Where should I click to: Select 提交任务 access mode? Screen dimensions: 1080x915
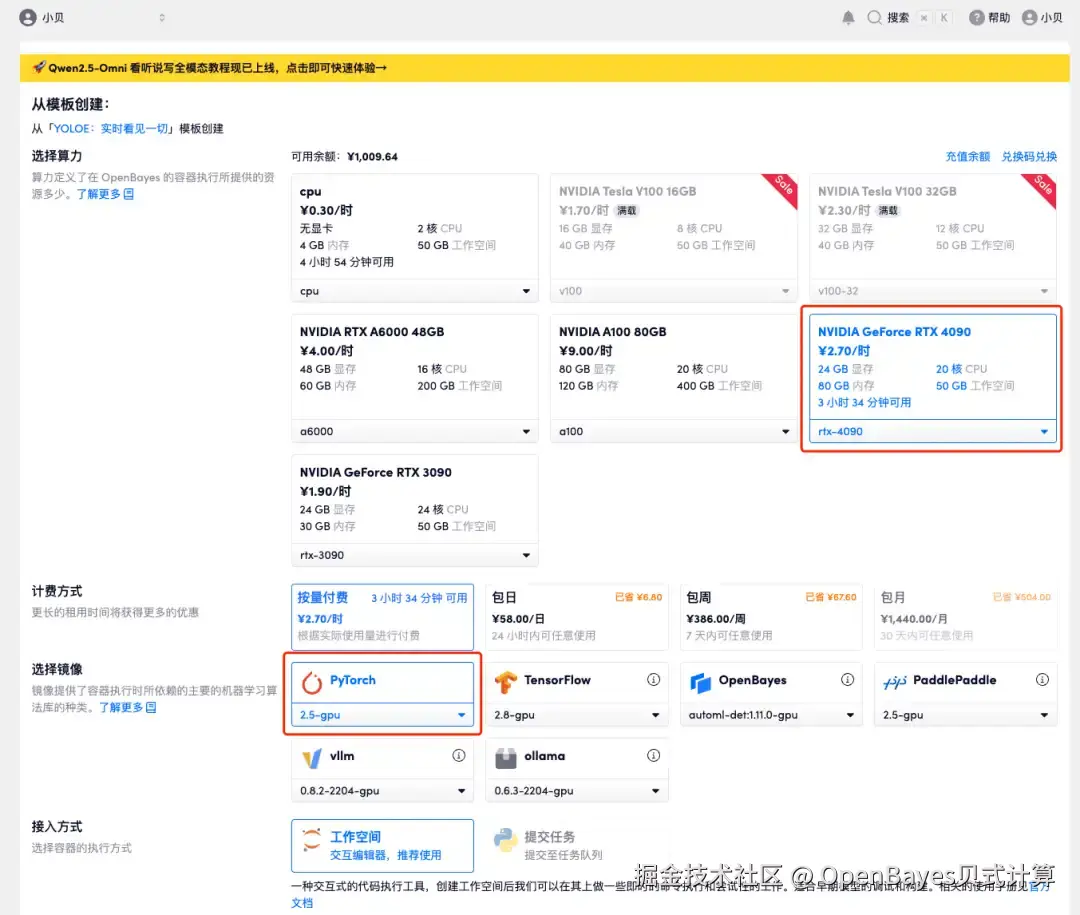pyautogui.click(x=577, y=845)
